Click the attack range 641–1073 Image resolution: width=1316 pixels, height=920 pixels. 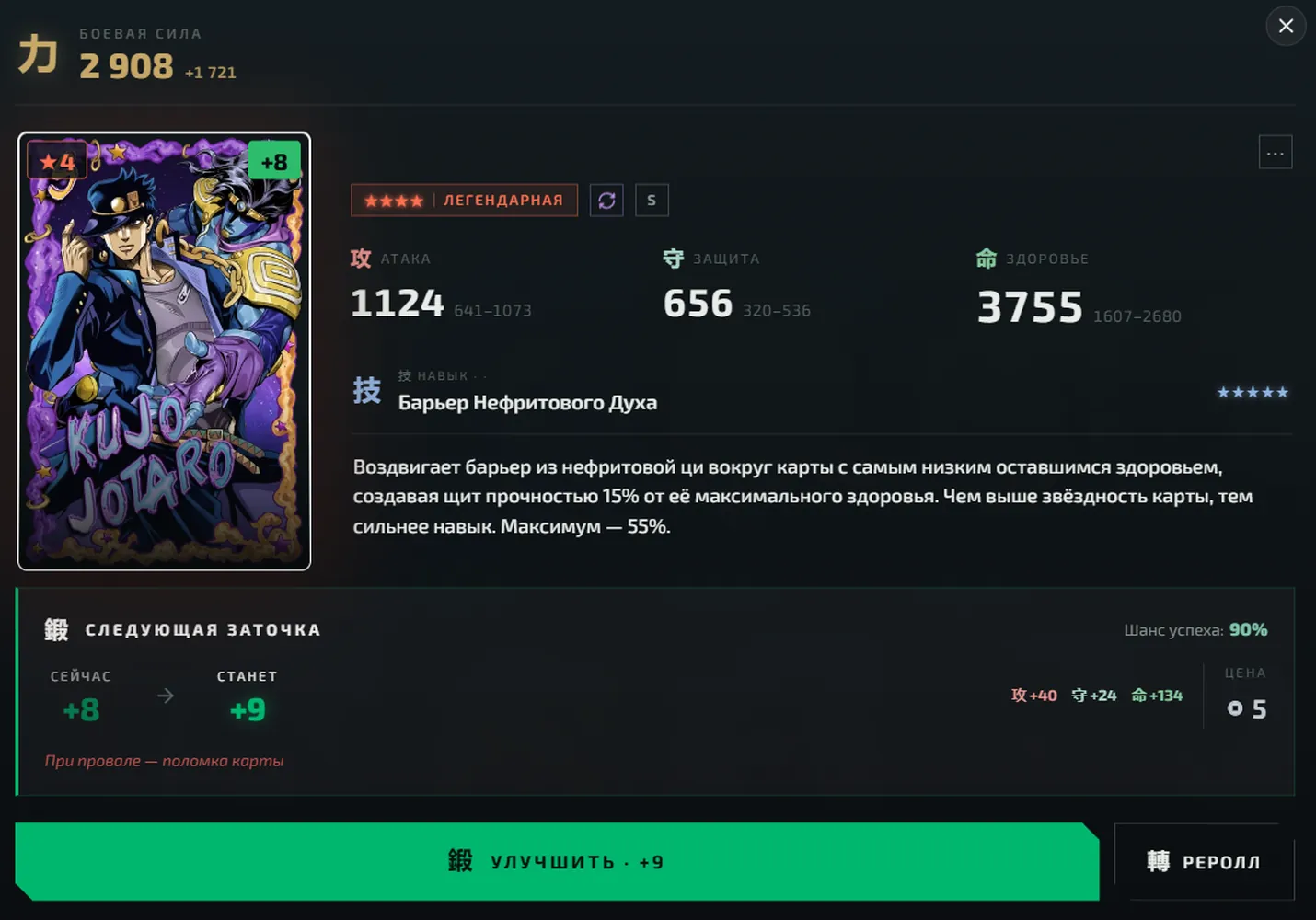pyautogui.click(x=492, y=311)
